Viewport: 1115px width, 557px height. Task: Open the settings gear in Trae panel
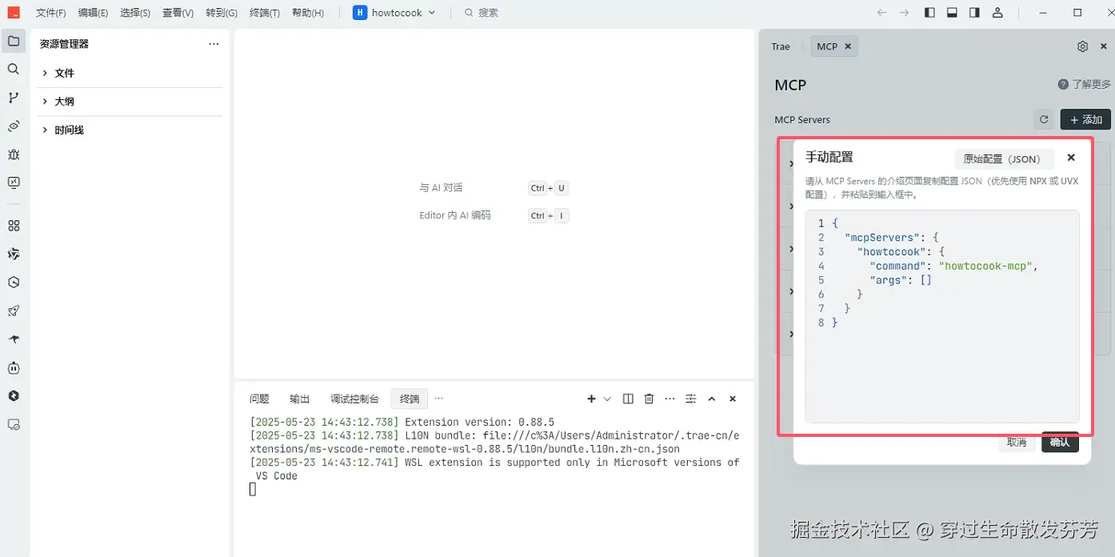tap(1082, 46)
